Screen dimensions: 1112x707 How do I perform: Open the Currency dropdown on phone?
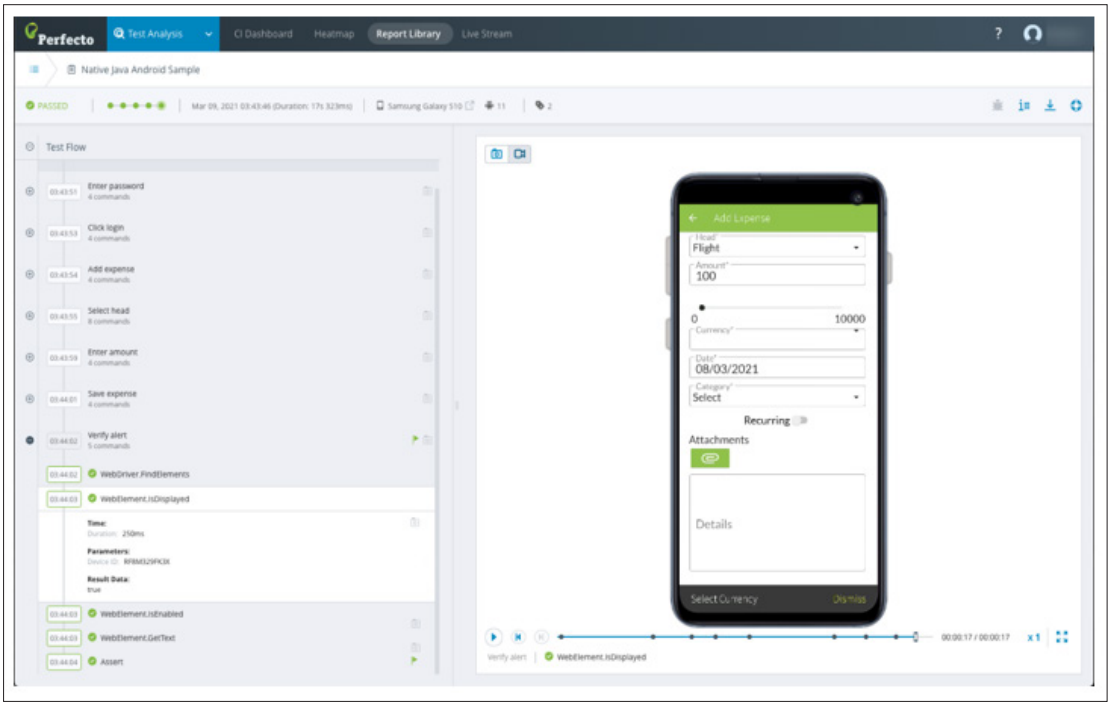click(777, 338)
